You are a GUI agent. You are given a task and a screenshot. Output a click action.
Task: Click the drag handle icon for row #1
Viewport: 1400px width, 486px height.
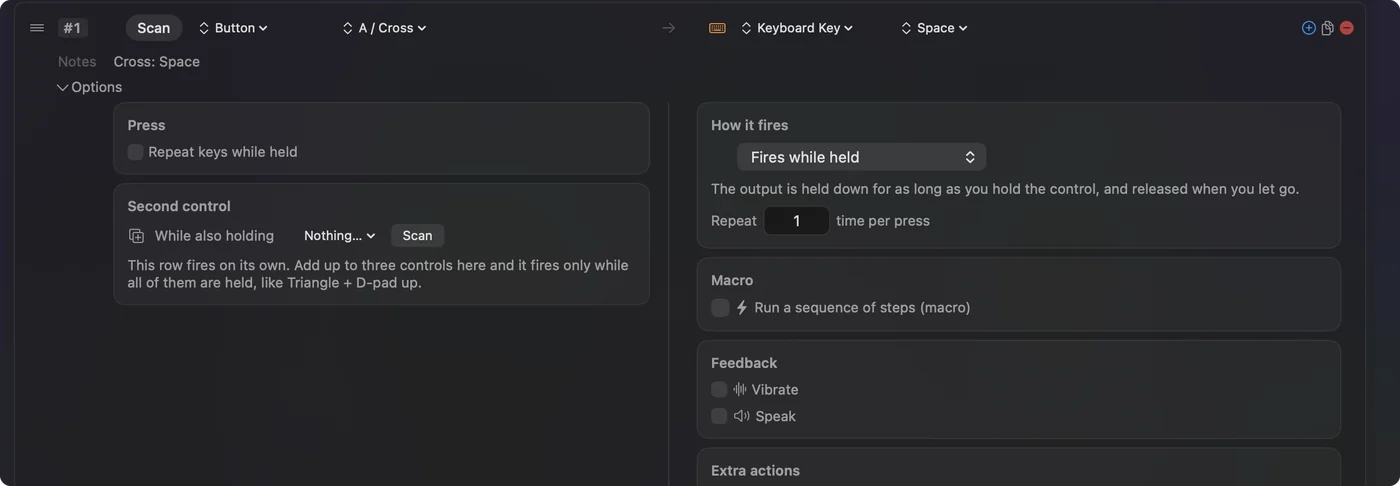(x=37, y=28)
